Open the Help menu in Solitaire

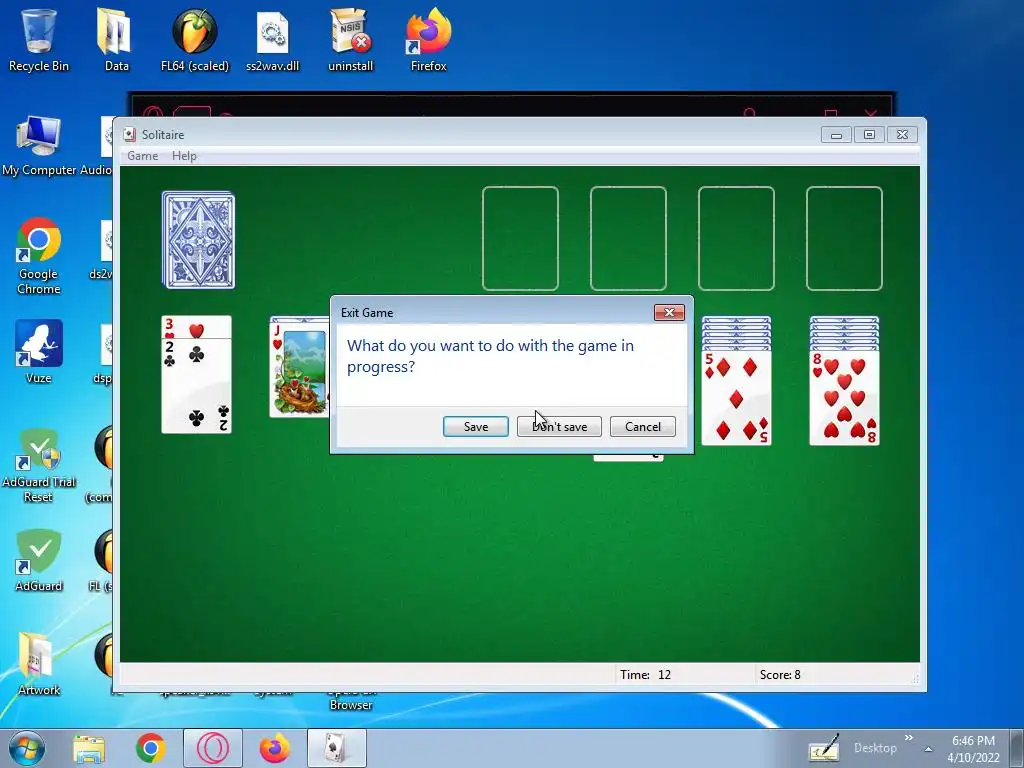(x=184, y=155)
